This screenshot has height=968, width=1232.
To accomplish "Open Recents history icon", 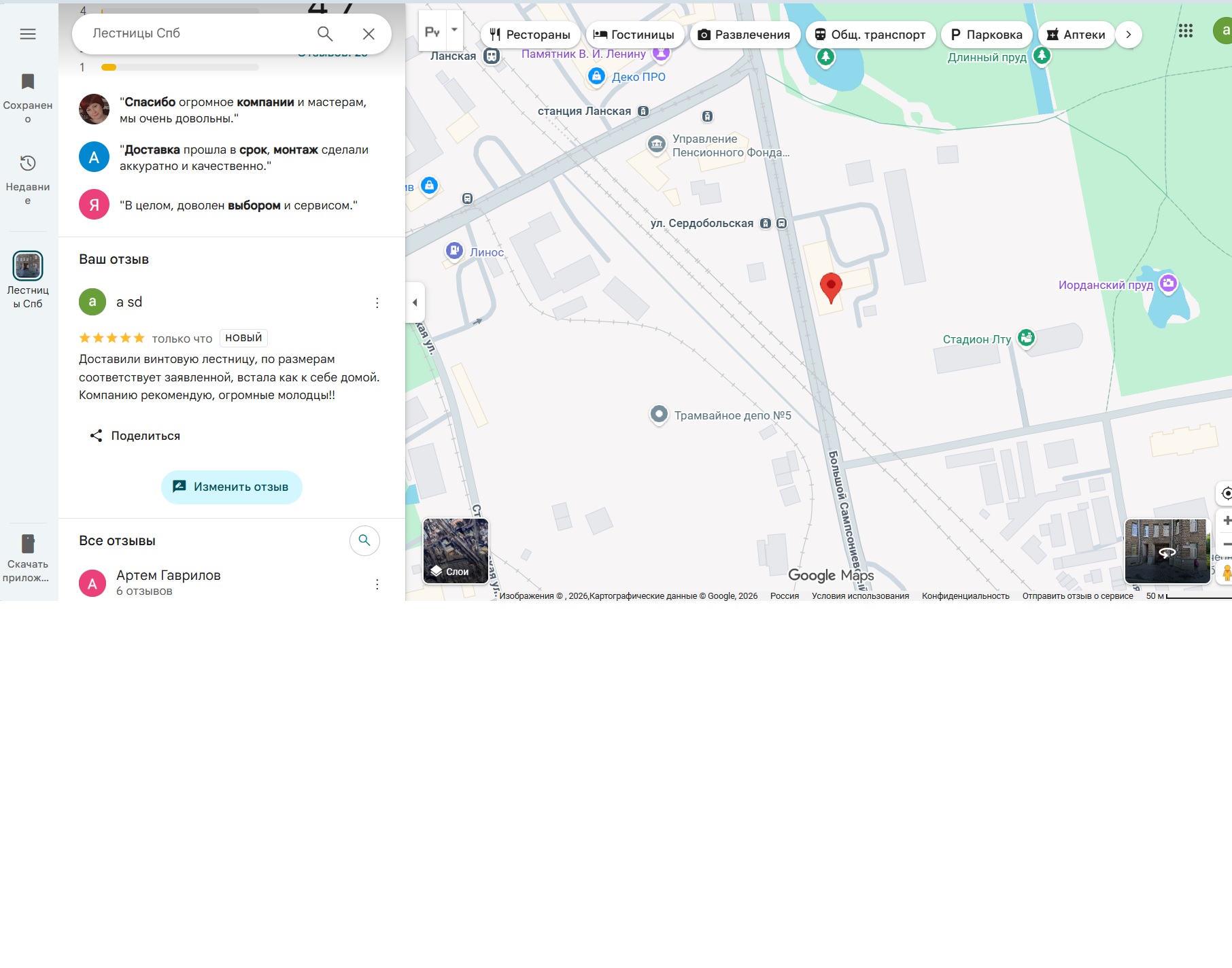I will [28, 164].
